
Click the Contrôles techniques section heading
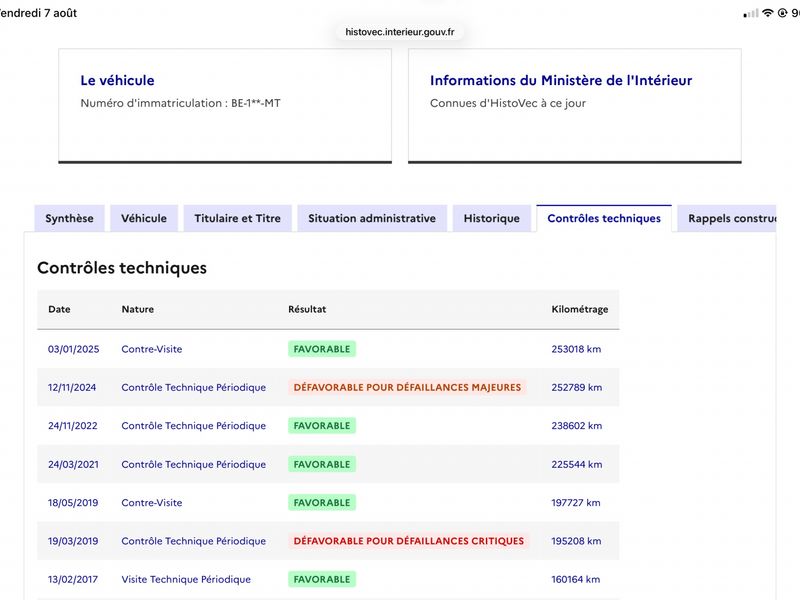pos(122,268)
